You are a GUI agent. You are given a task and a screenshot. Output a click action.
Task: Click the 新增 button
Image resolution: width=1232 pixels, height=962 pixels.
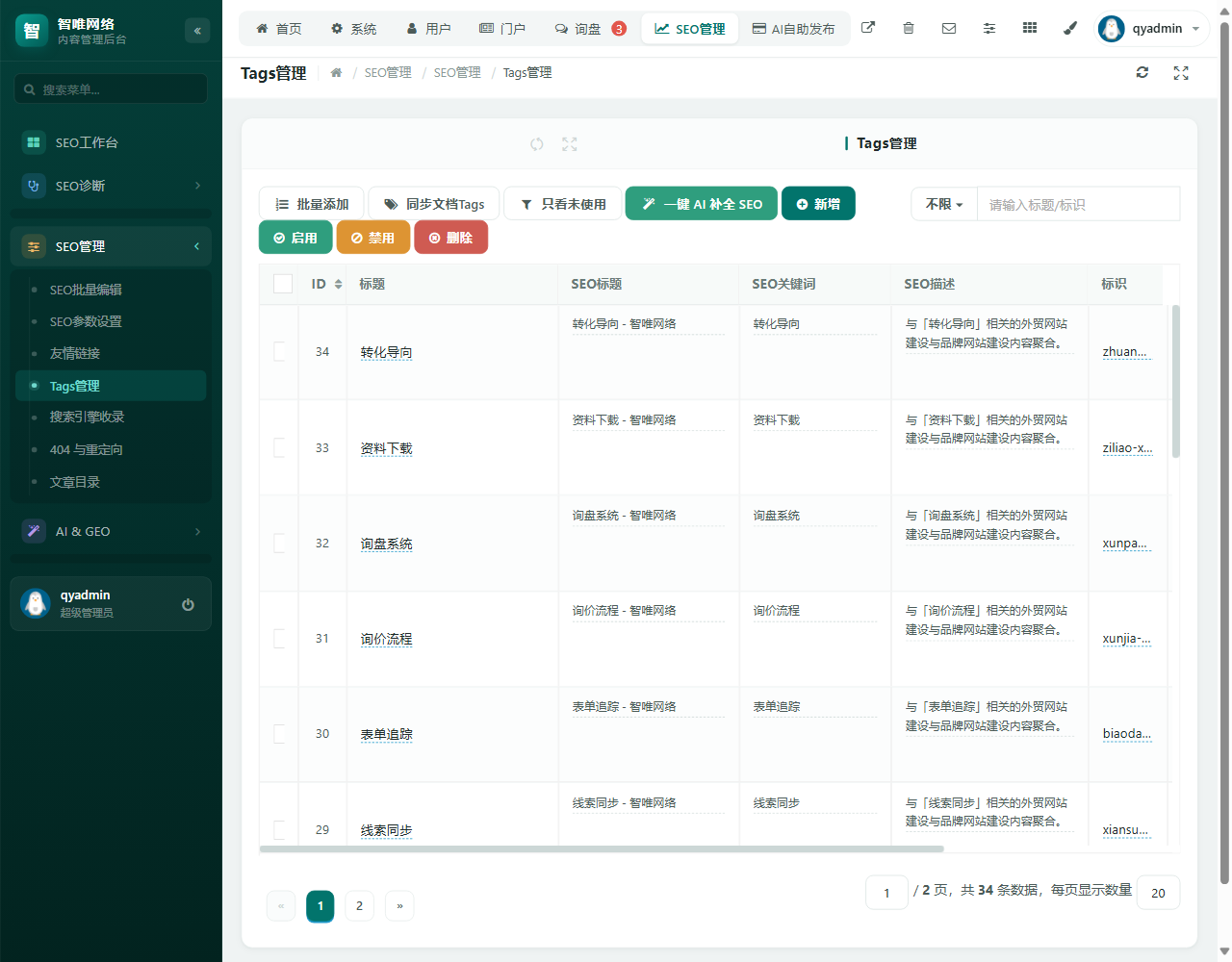click(818, 204)
